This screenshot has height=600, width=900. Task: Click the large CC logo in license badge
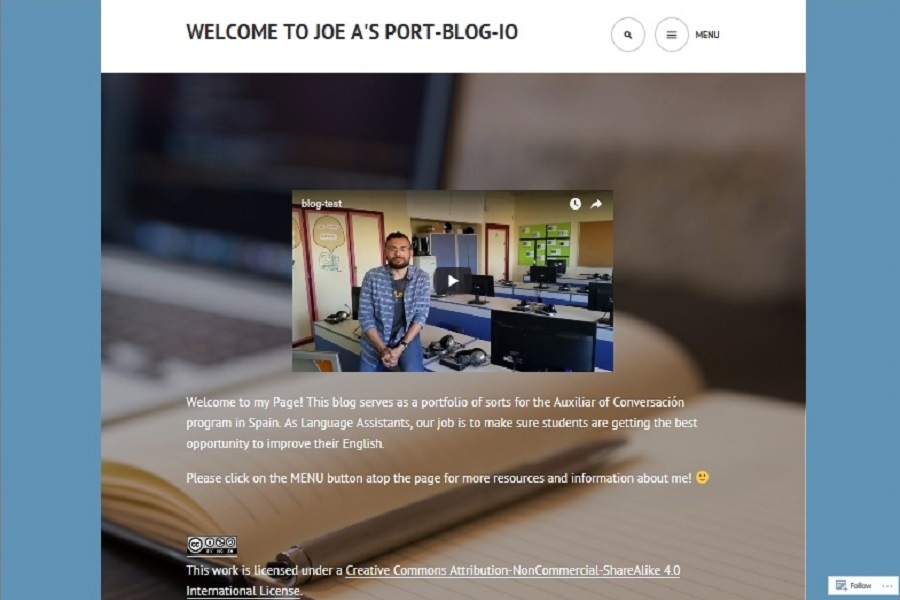click(195, 545)
